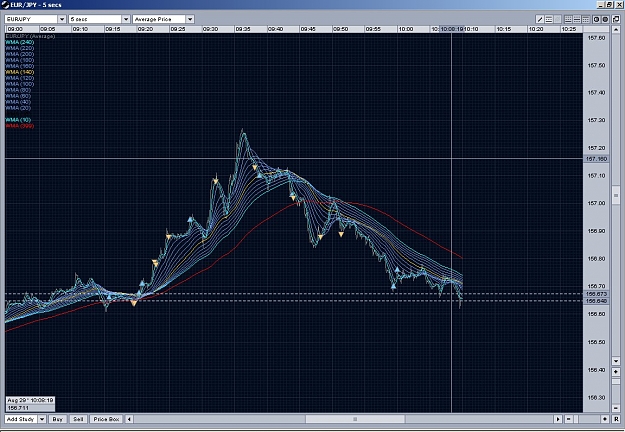Viewport: 625px width, 432px height.
Task: Minimize the EUR/JPY window
Action: 601,5
